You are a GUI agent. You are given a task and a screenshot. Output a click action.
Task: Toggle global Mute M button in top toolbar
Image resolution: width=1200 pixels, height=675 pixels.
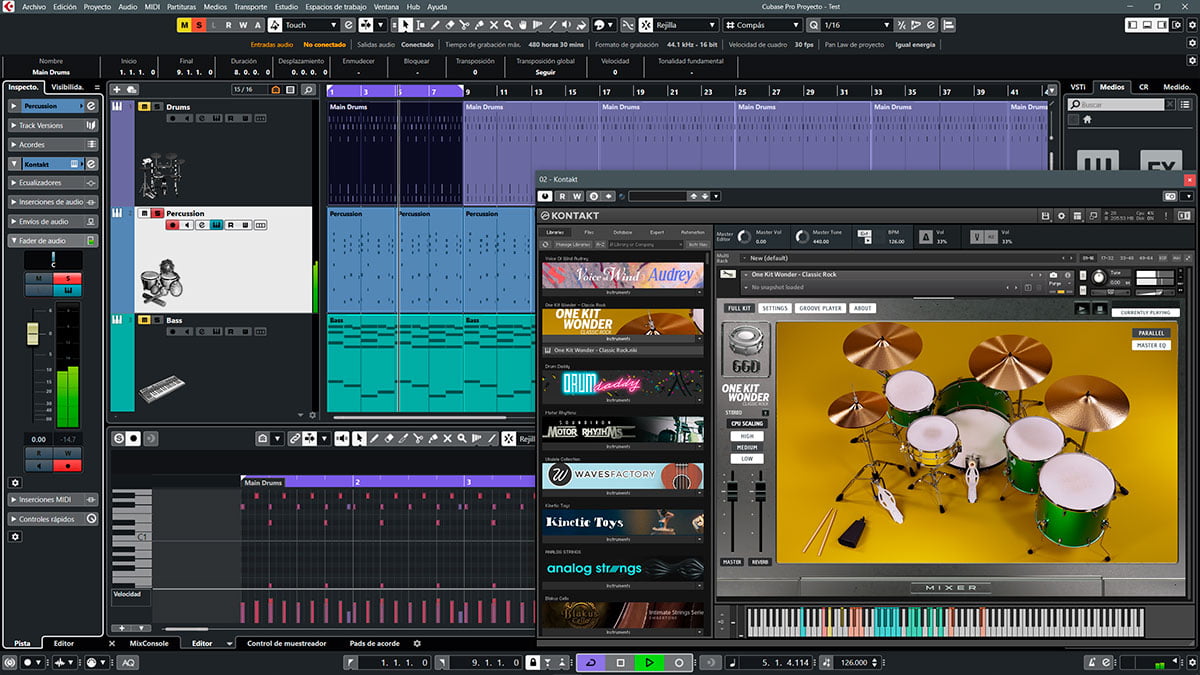click(184, 24)
